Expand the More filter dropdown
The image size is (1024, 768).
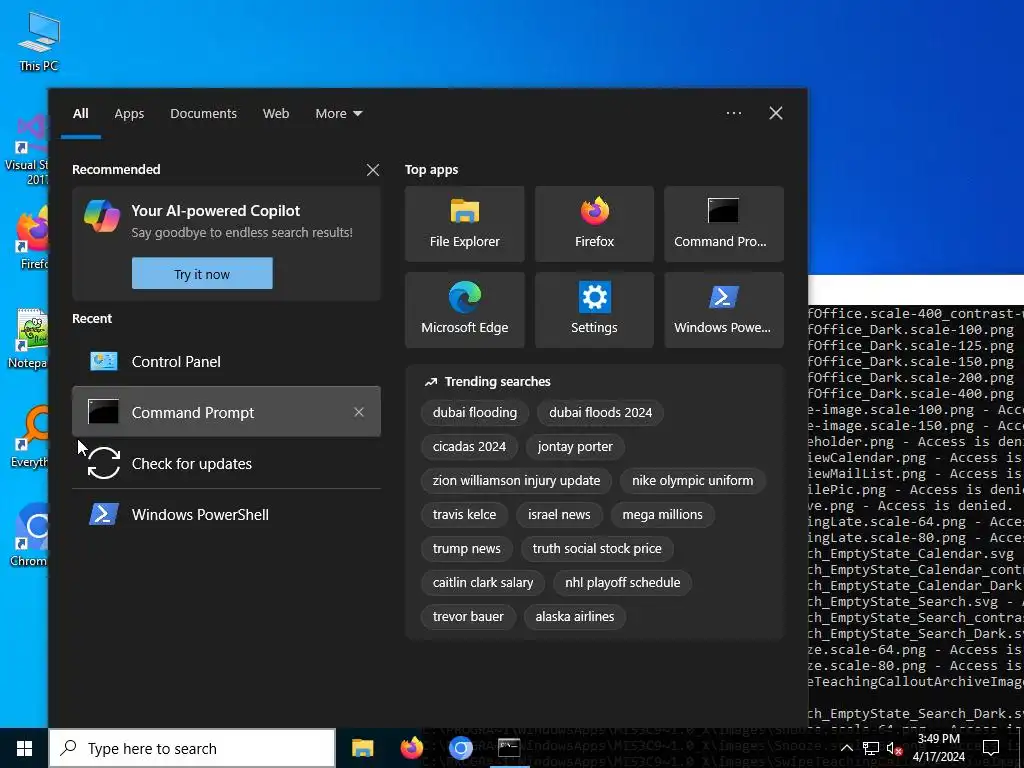pyautogui.click(x=338, y=114)
